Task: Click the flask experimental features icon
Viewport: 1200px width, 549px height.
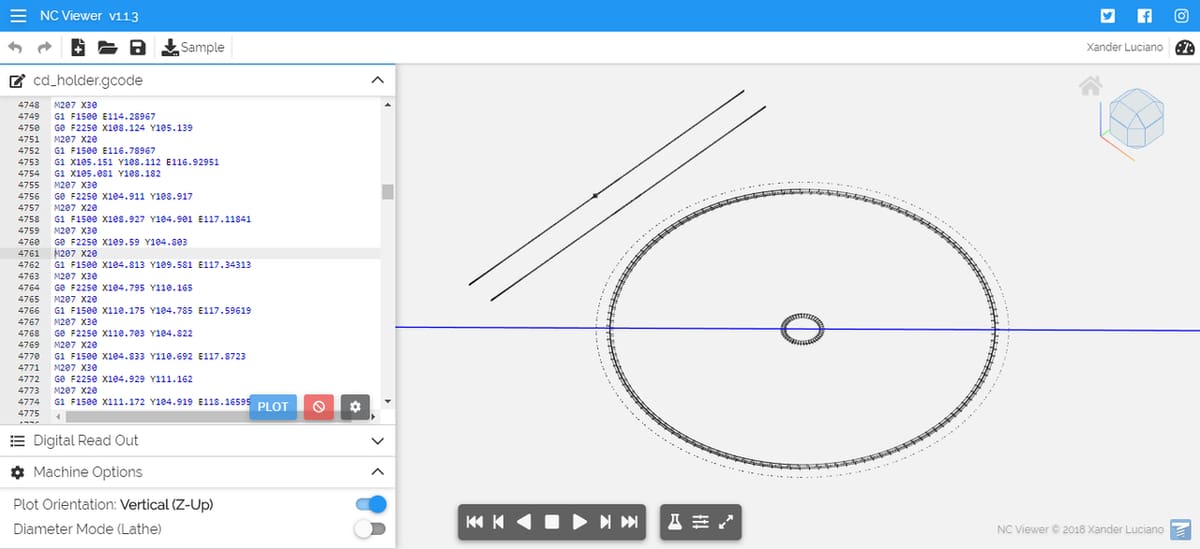Action: click(675, 522)
